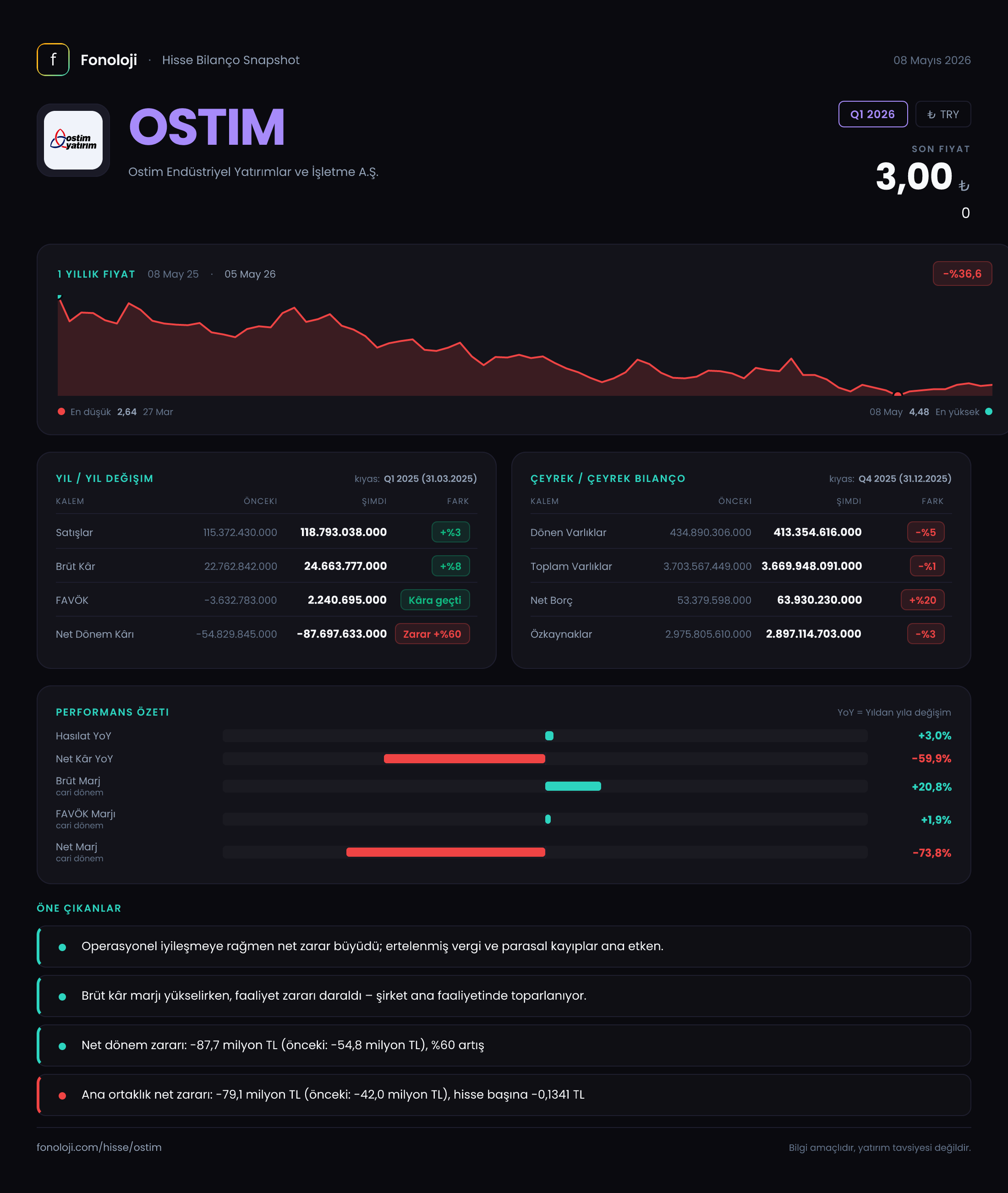Click the -73,8% Net Marj value
This screenshot has width=1008, height=1193.
(x=932, y=853)
